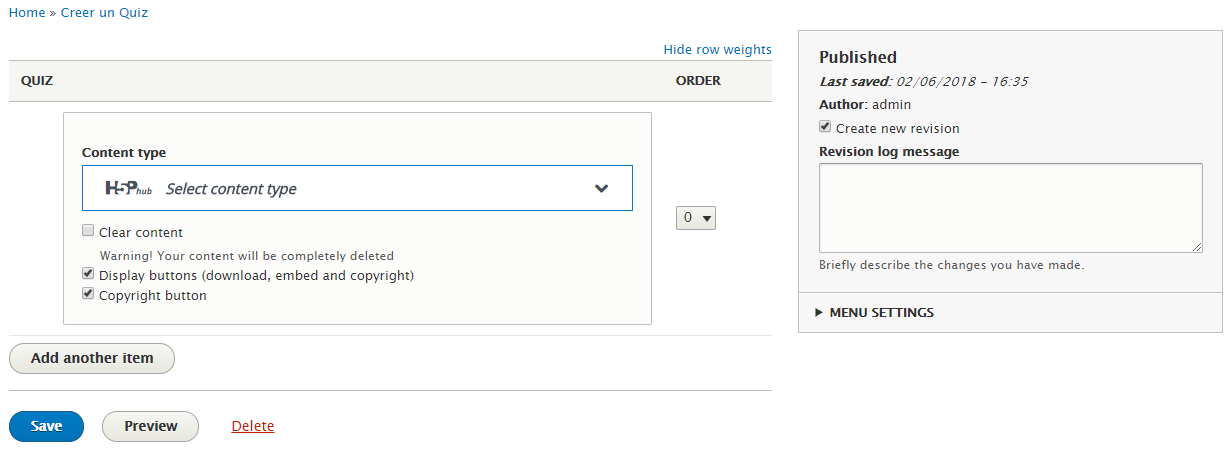Click the chevron arrow in content type selector
The image size is (1229, 460).
tap(601, 188)
